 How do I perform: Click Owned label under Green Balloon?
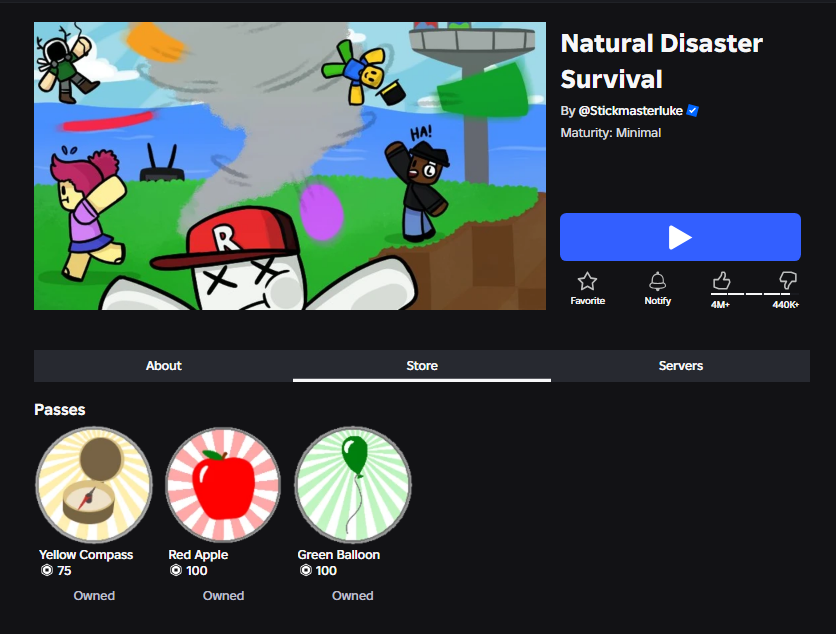(352, 596)
